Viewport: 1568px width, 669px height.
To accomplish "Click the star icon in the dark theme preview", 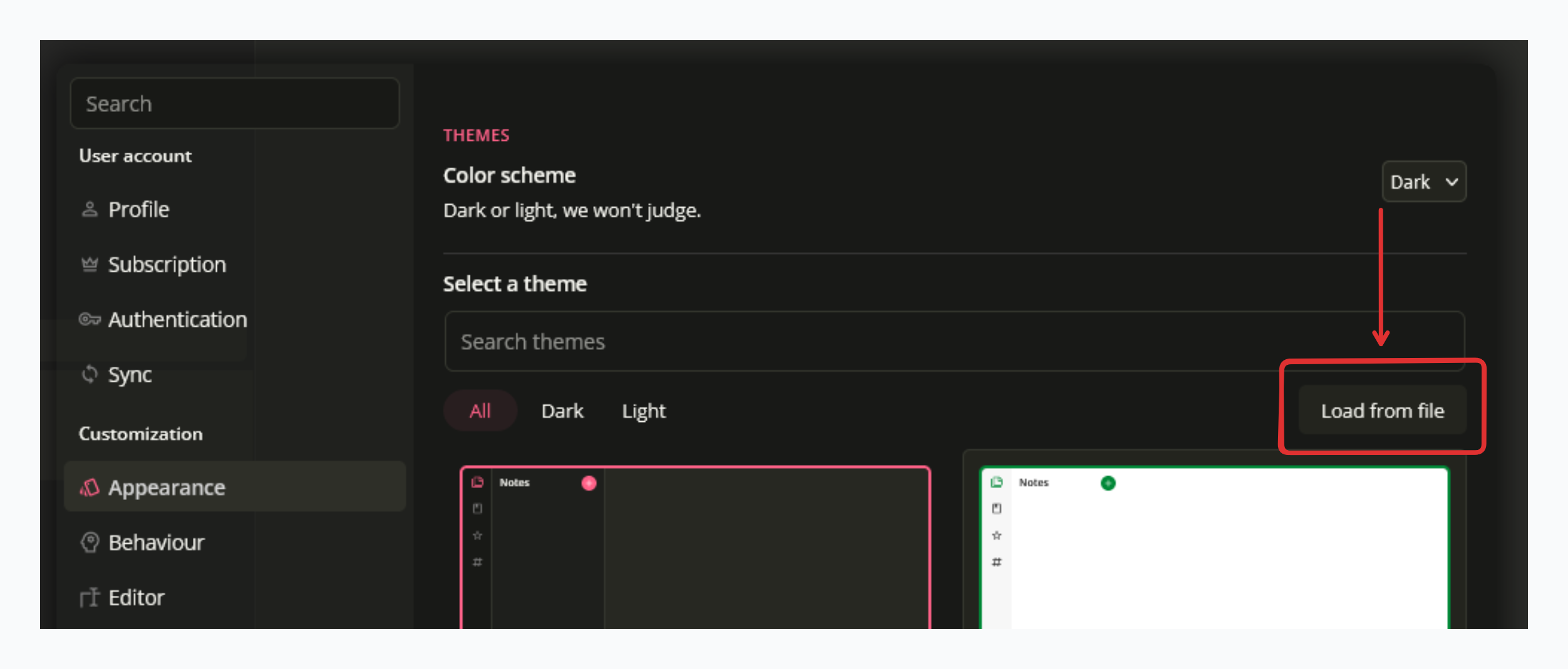I will point(477,535).
